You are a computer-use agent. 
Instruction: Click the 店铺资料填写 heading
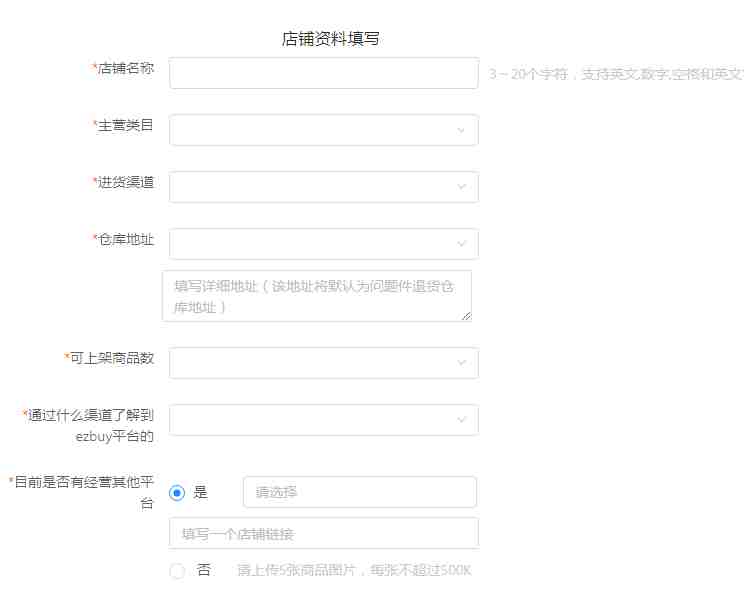point(331,39)
